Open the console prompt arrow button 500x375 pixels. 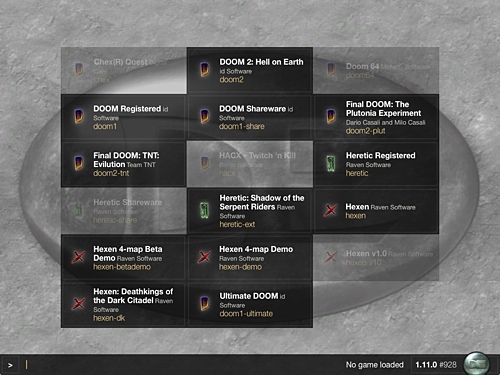(10, 365)
